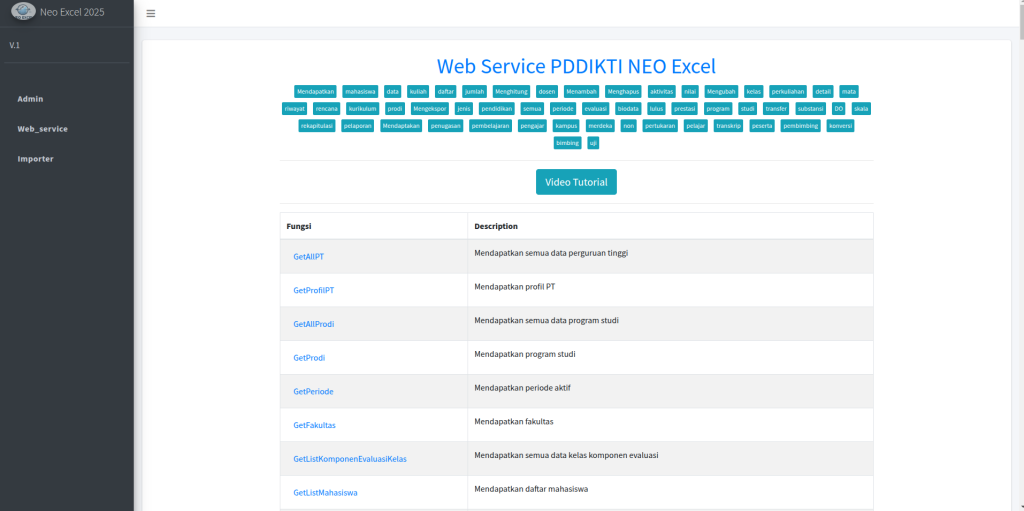Filter by the kuliah tag
This screenshot has height=511, width=1024.
[418, 91]
